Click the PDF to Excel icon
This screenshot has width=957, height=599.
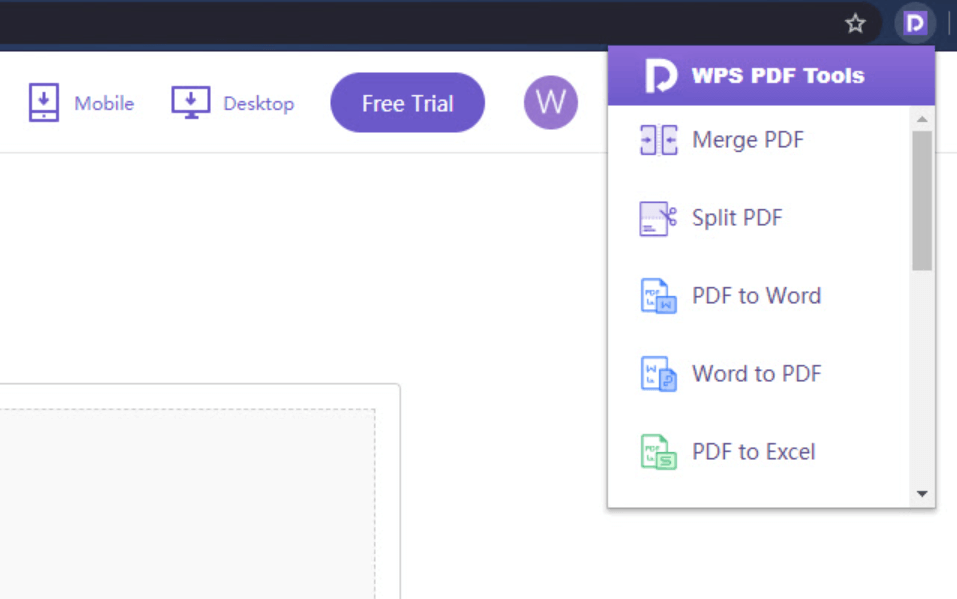click(659, 452)
